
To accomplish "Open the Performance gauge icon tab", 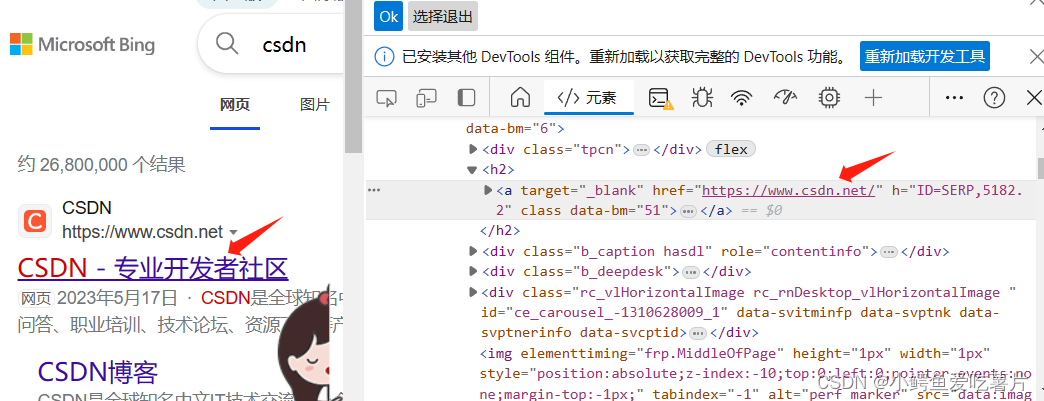I will click(785, 98).
